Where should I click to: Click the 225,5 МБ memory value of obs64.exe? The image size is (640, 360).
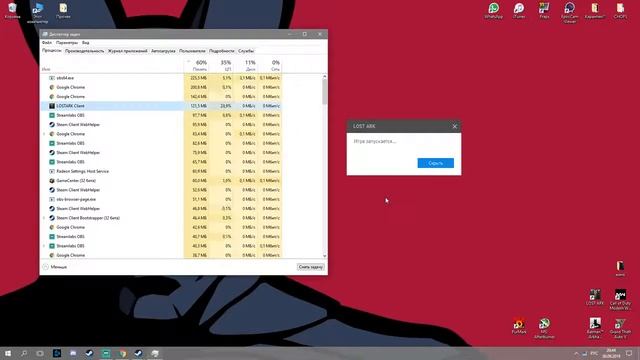click(198, 78)
